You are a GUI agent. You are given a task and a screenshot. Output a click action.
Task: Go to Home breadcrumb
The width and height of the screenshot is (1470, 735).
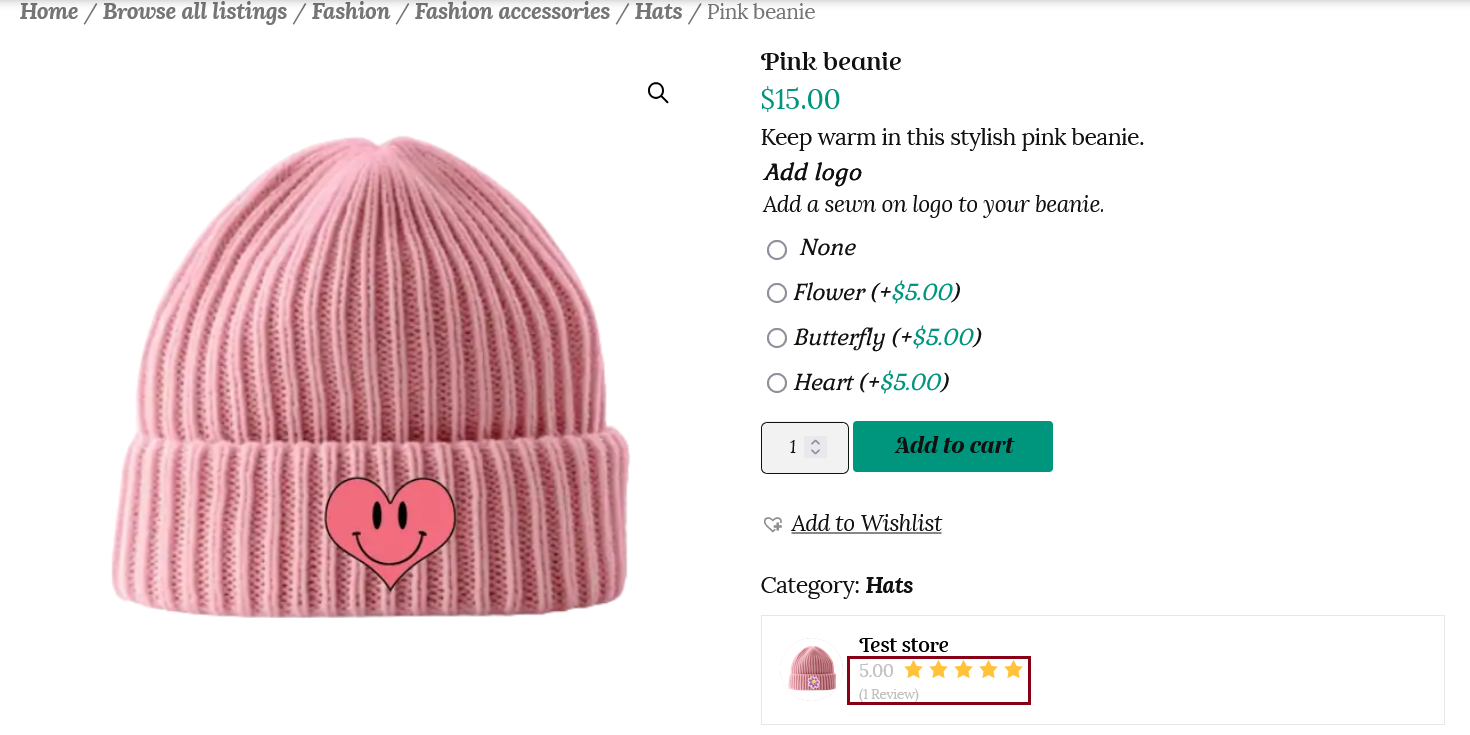pos(49,12)
